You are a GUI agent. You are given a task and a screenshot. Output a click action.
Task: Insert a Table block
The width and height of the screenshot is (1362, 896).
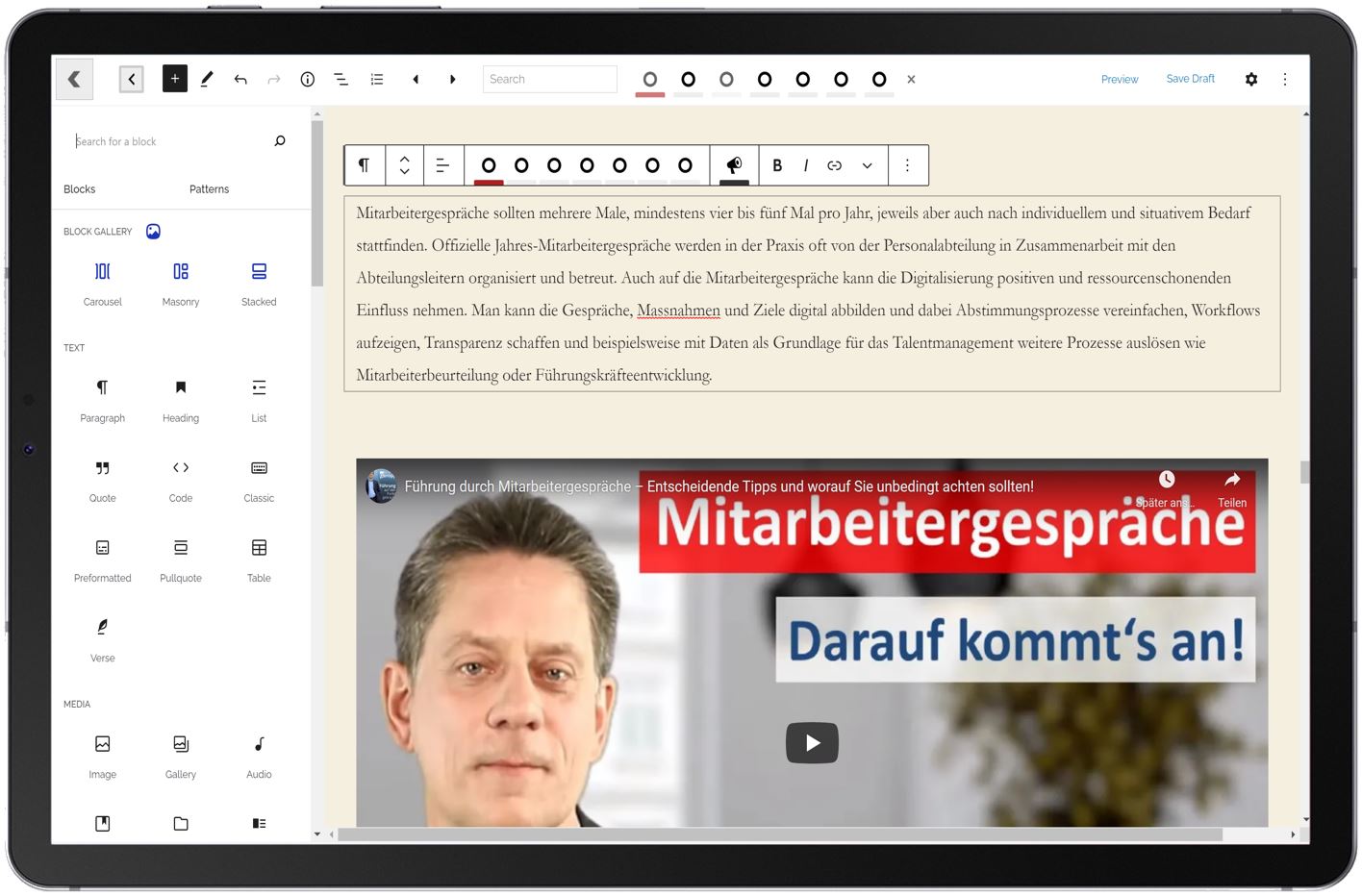(x=259, y=560)
